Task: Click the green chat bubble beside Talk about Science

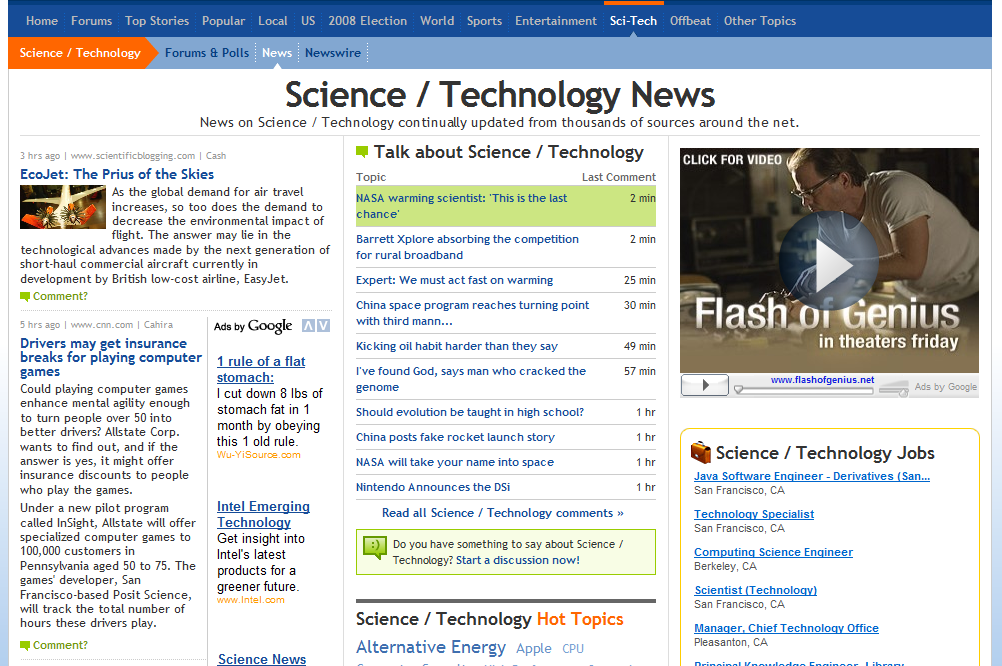Action: pyautogui.click(x=362, y=152)
